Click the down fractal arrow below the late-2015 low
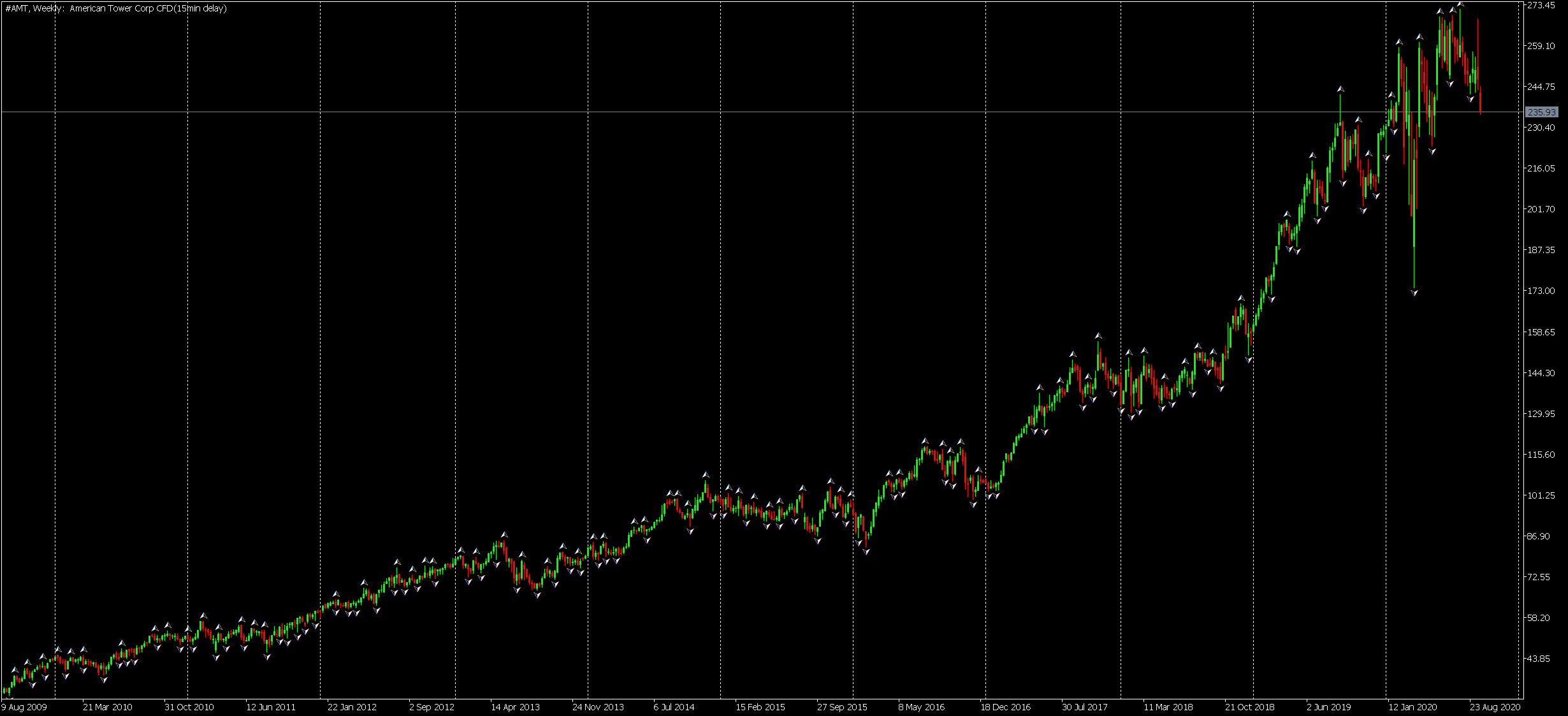The image size is (1568, 716). [x=866, y=552]
